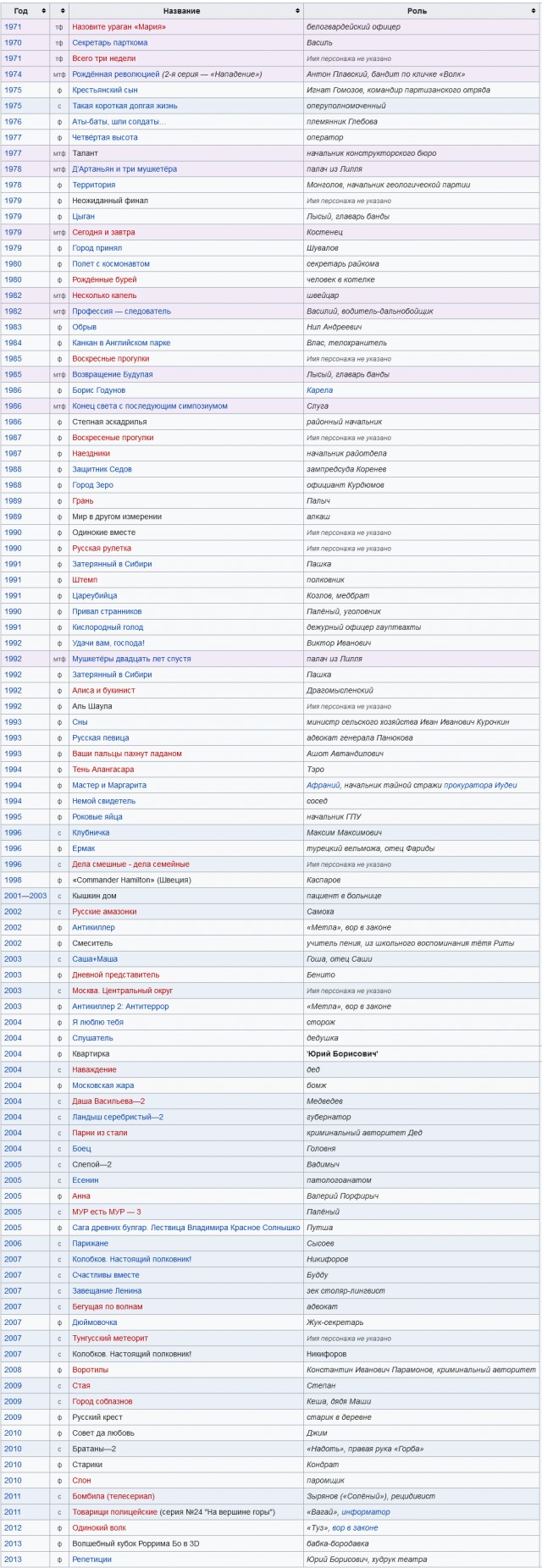Image resolution: width=542 pixels, height=1568 pixels.
Task: Open the «Сны» film link
Action: click(80, 722)
